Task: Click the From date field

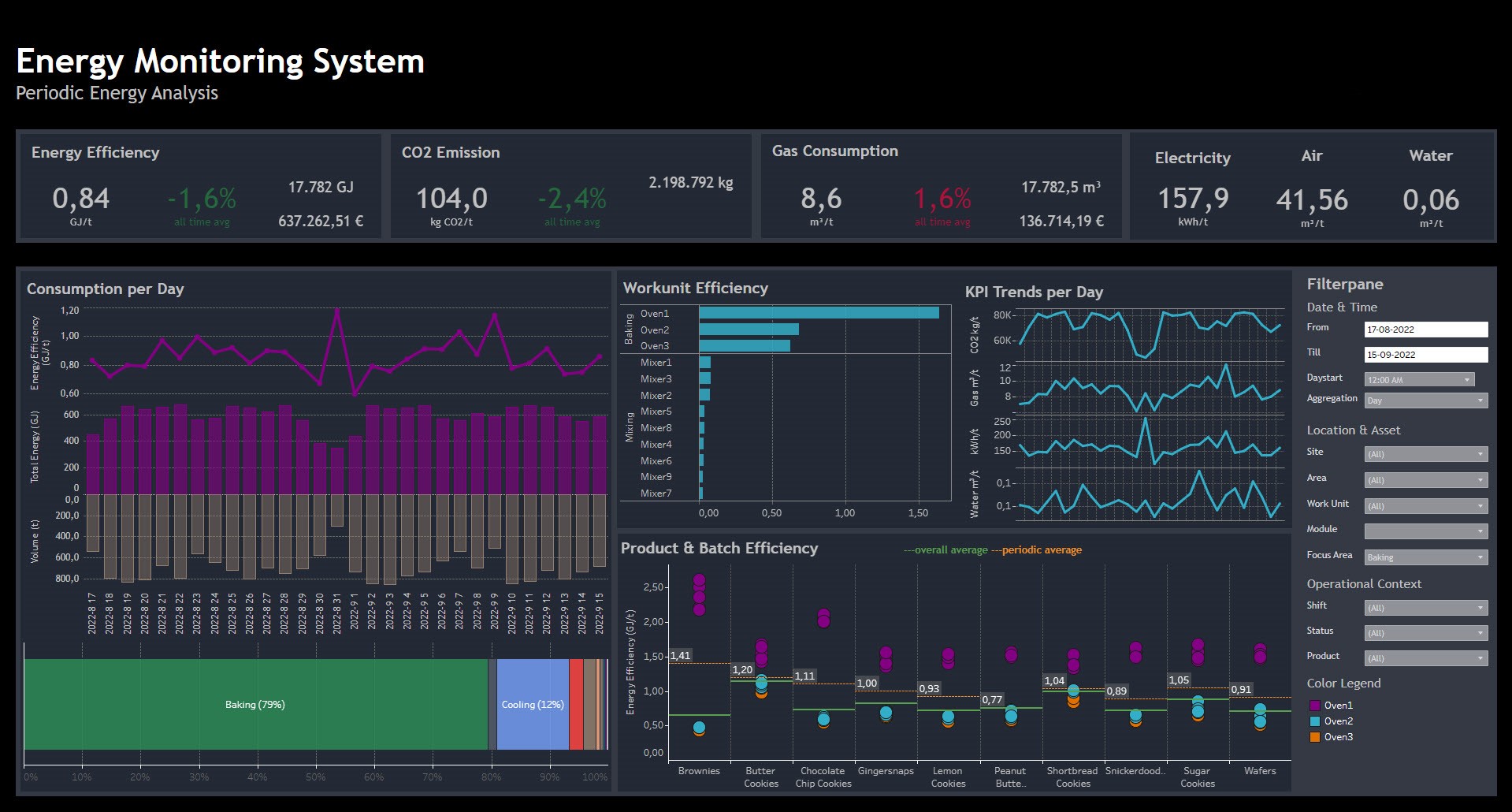Action: [x=1425, y=330]
